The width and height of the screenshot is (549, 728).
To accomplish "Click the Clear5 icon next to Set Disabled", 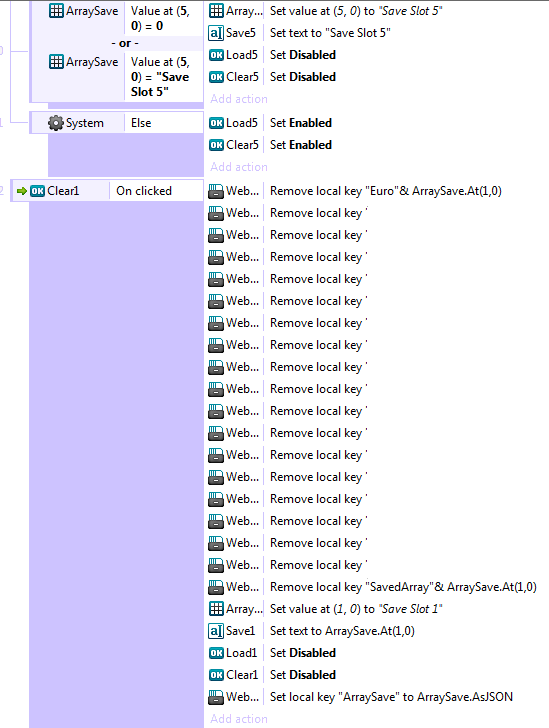I will (216, 77).
